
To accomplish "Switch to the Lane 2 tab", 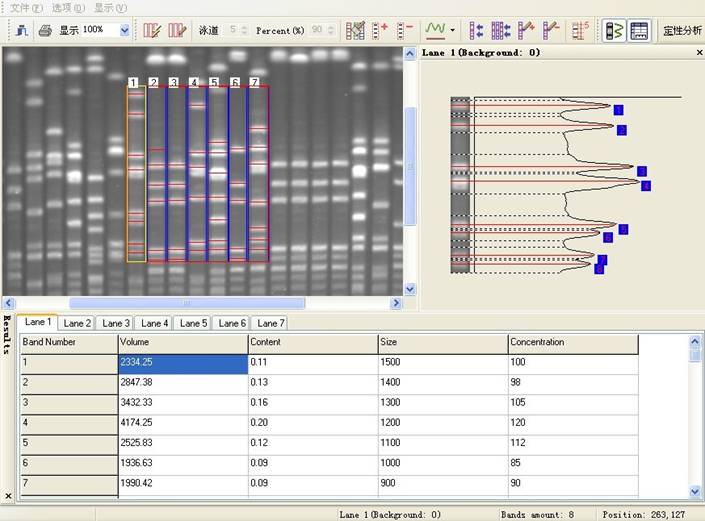I will (x=77, y=323).
